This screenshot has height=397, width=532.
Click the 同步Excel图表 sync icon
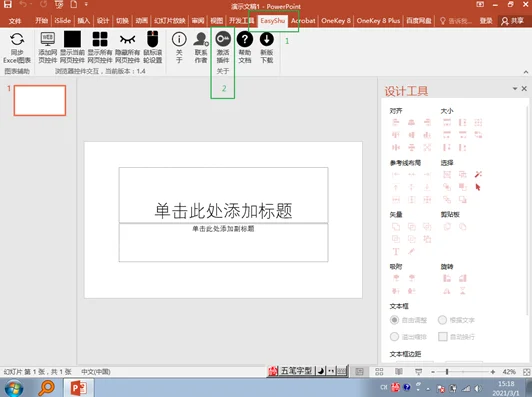coord(17,39)
